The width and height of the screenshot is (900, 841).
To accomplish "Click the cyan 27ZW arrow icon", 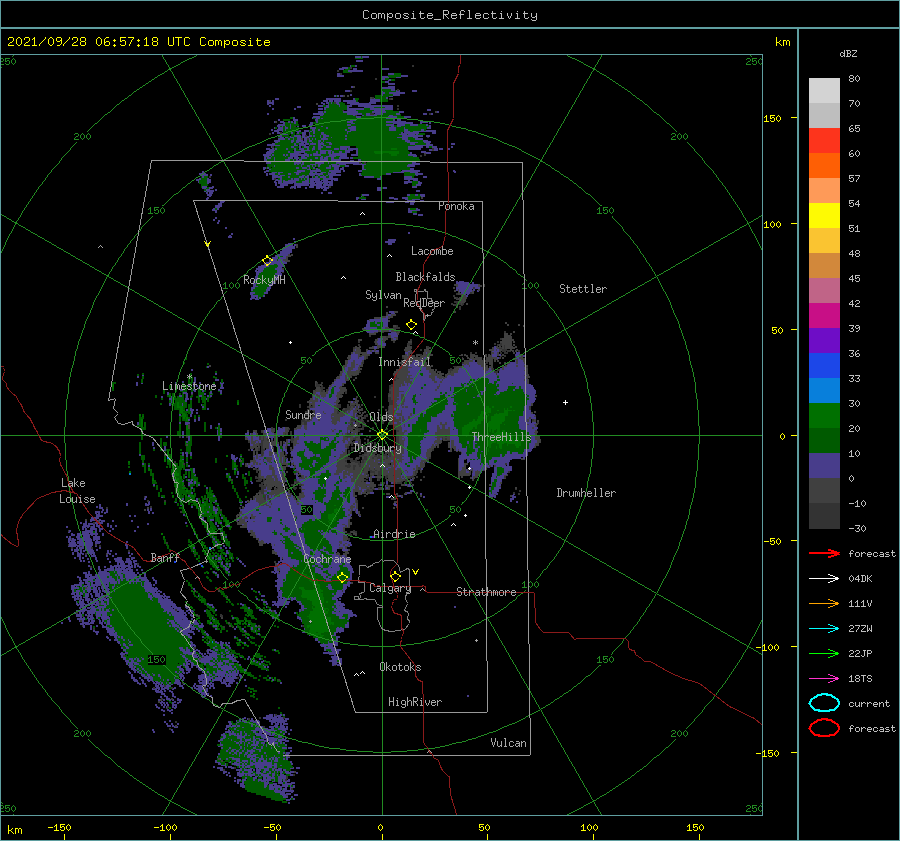I will coord(824,629).
